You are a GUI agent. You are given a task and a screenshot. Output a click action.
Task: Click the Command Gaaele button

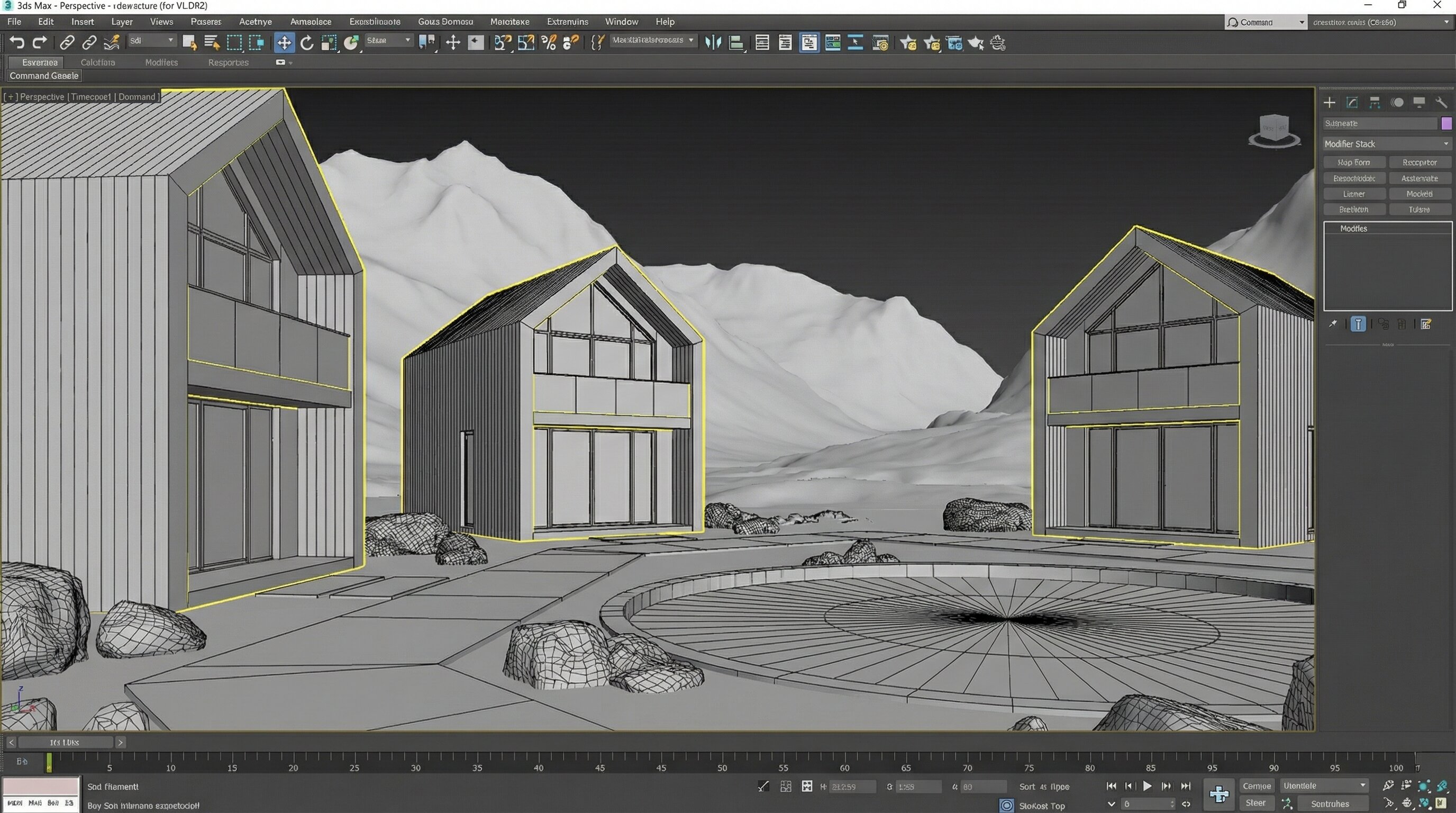point(44,76)
